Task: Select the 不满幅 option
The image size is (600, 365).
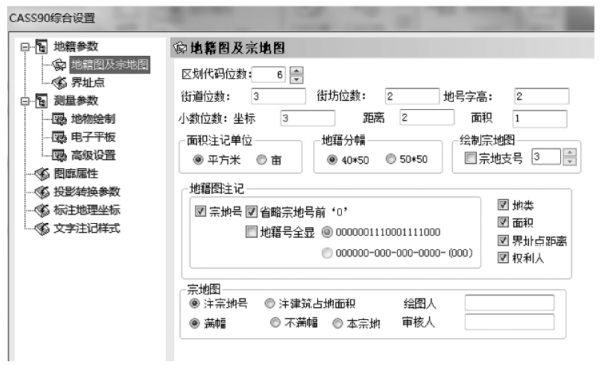Action: 275,323
